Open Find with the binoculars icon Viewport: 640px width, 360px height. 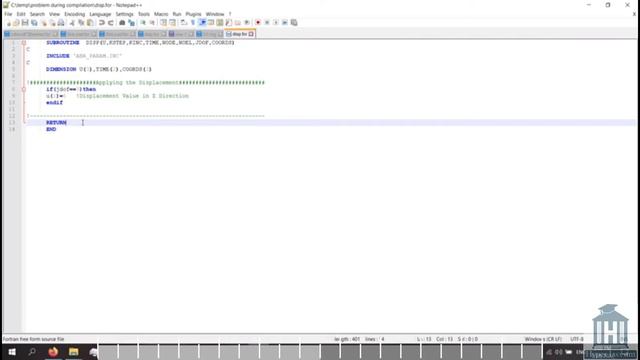(x=122, y=23)
